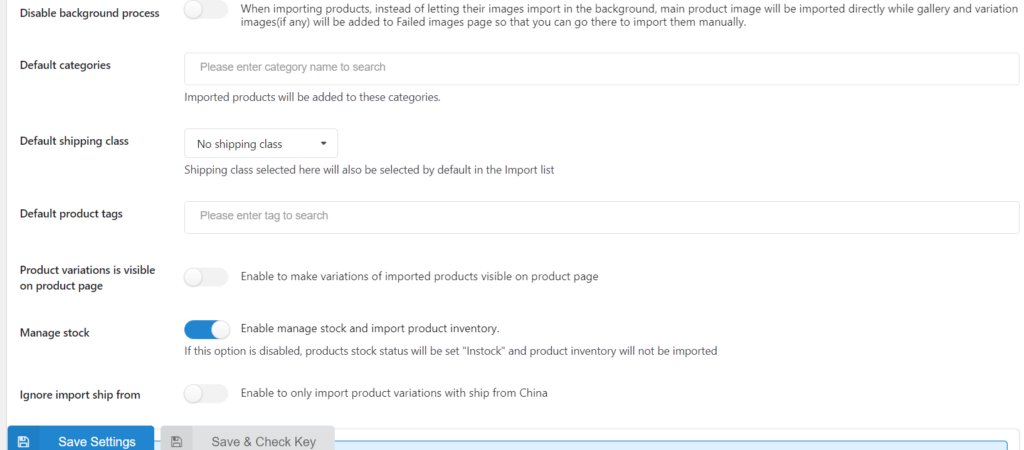This screenshot has width=1024, height=450.
Task: Click the Ignore import ship from label
Action: pyautogui.click(x=80, y=394)
